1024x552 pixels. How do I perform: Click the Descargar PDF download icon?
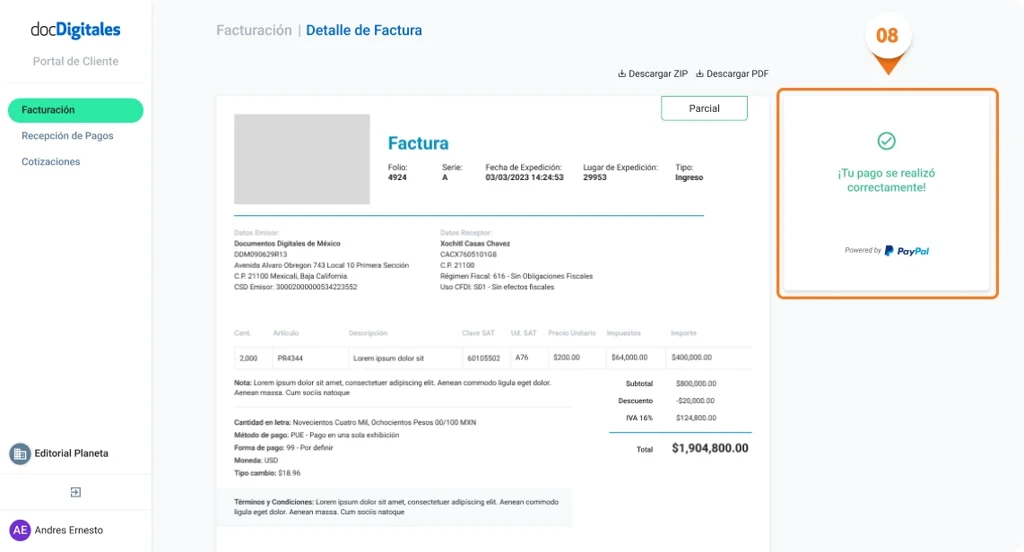(x=699, y=74)
